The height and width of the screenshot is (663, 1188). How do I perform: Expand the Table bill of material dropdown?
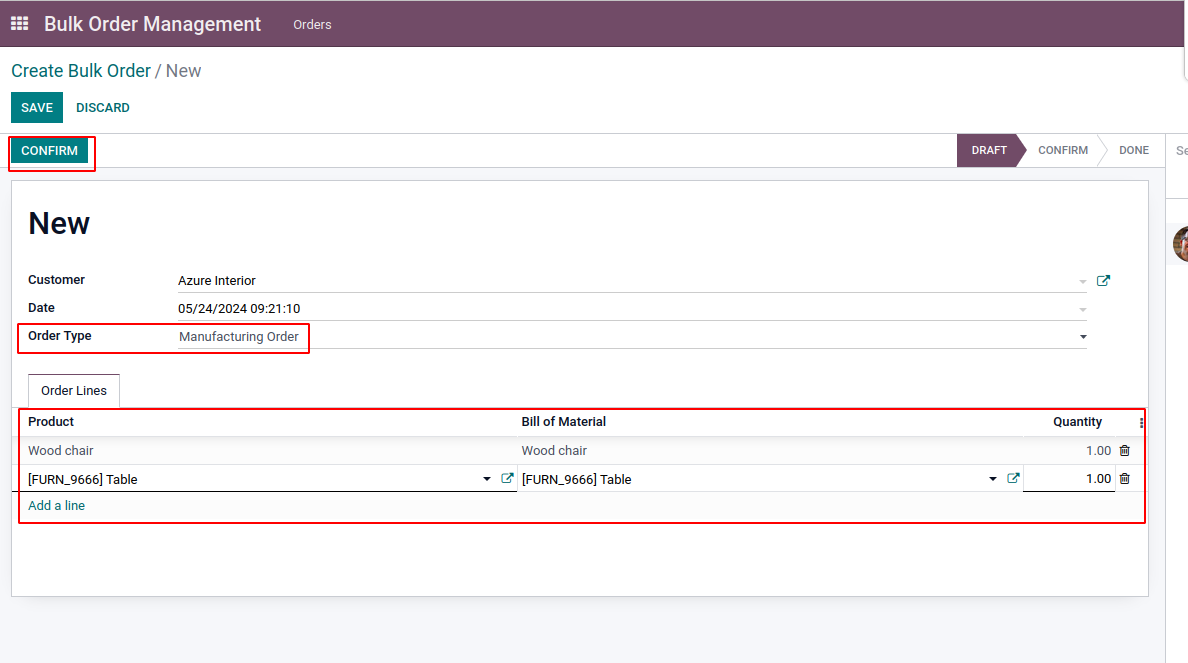(993, 479)
